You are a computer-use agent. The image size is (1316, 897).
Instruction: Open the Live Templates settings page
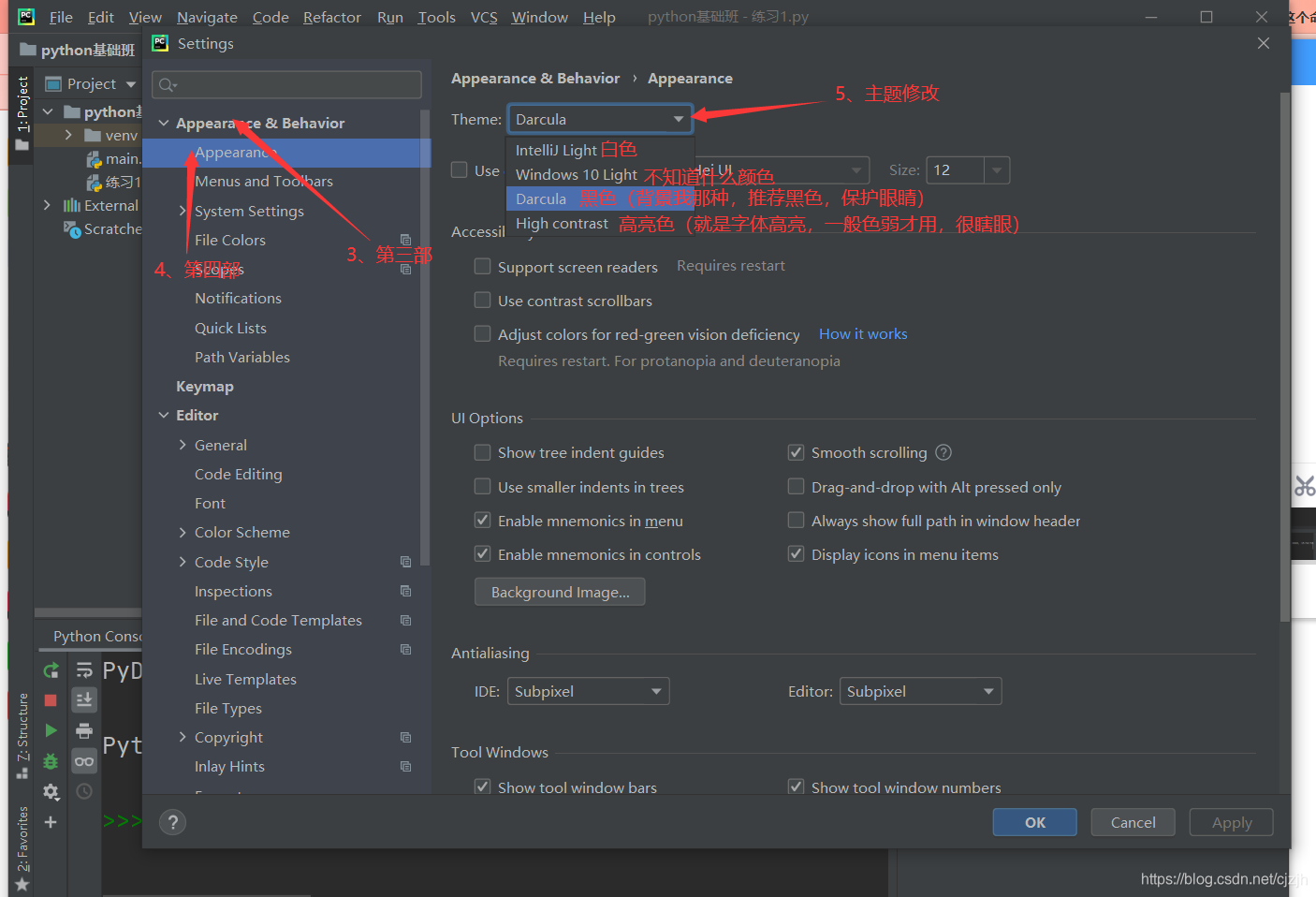pyautogui.click(x=245, y=679)
